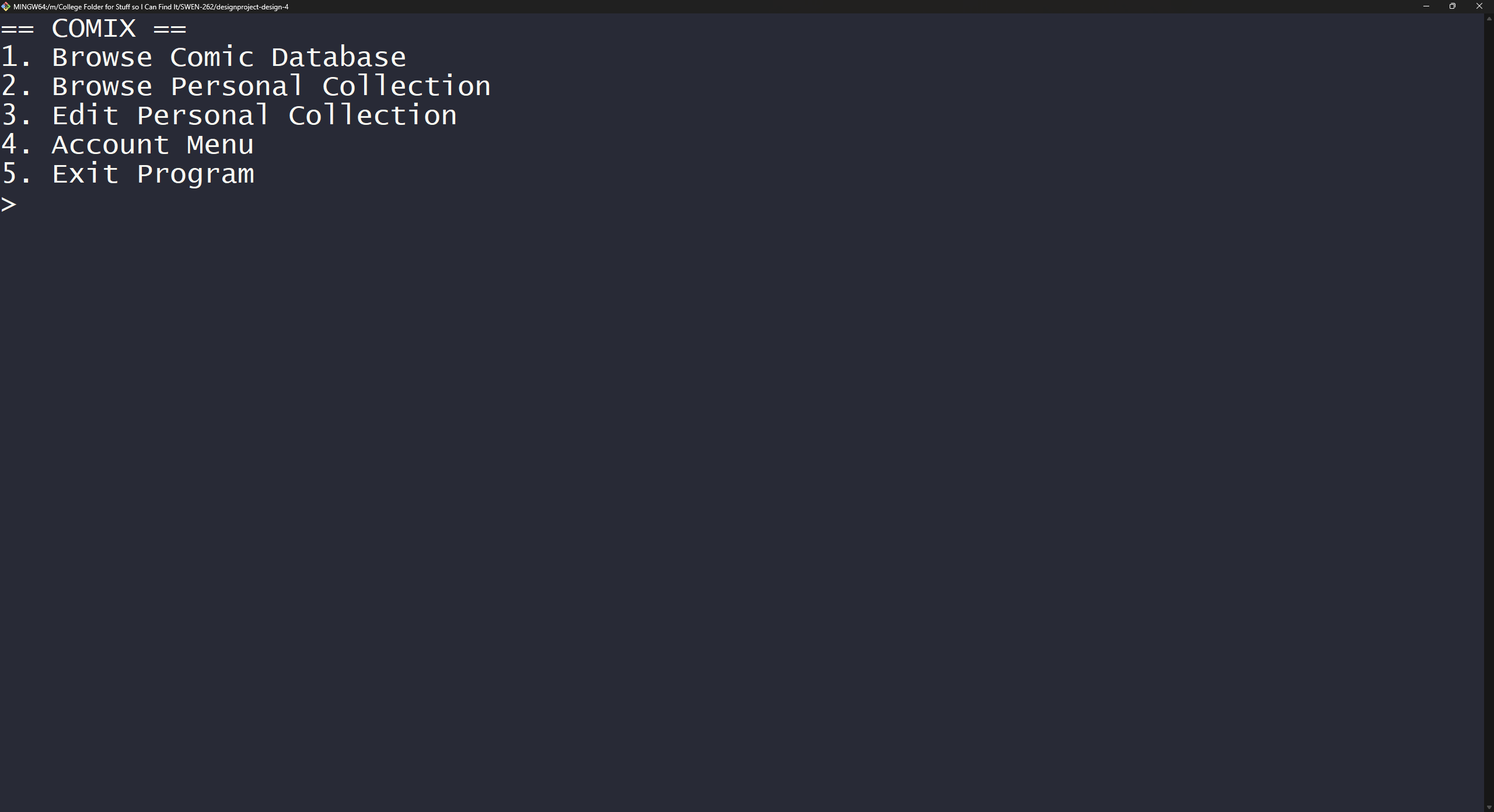Viewport: 1494px width, 812px height.
Task: Restore down the terminal window
Action: pos(1453,6)
